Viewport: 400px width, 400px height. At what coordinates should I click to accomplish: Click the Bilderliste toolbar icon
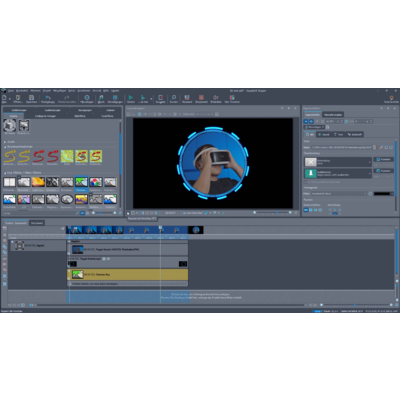pyautogui.click(x=216, y=98)
